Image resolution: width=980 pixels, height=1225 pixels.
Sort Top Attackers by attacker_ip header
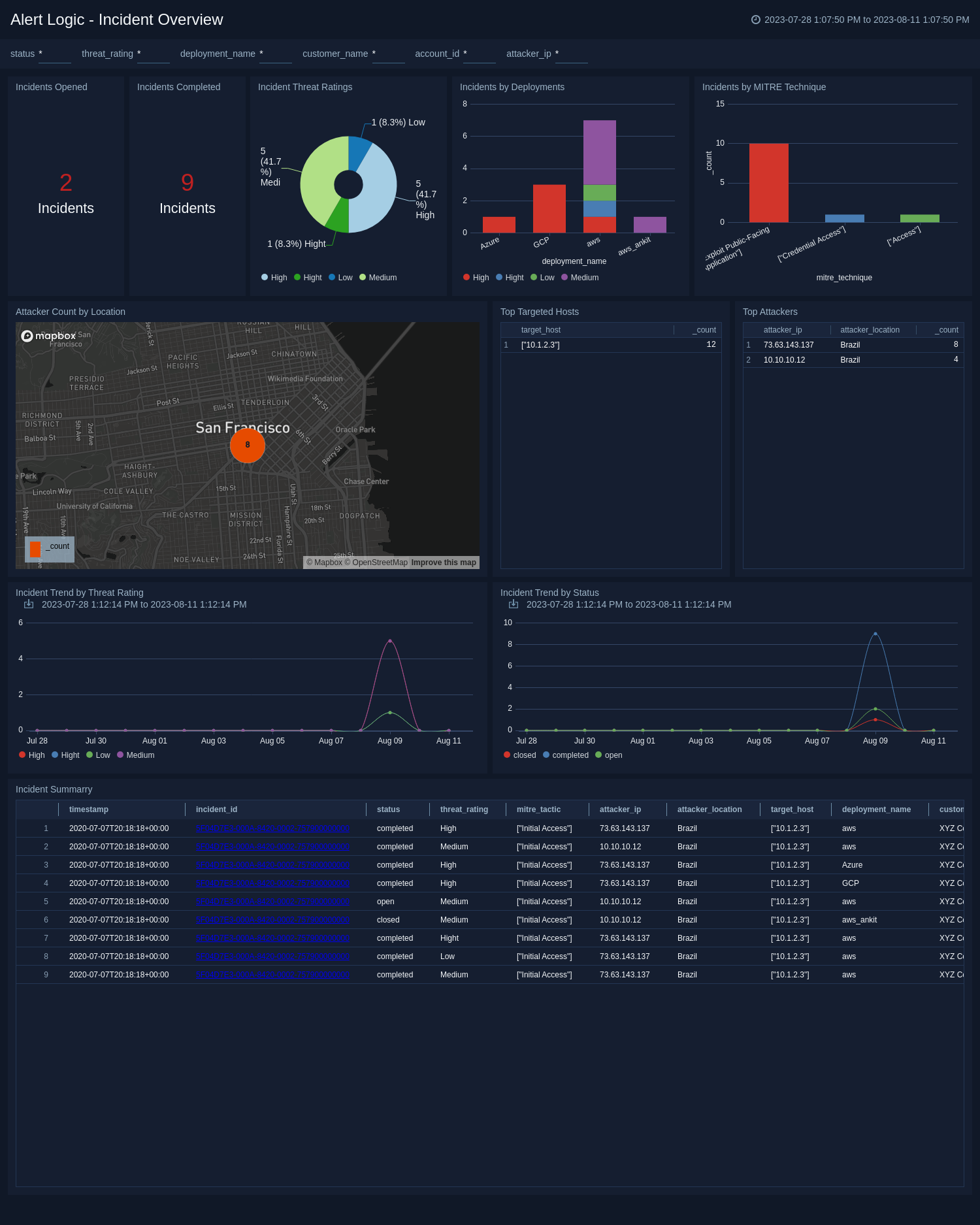pyautogui.click(x=783, y=330)
